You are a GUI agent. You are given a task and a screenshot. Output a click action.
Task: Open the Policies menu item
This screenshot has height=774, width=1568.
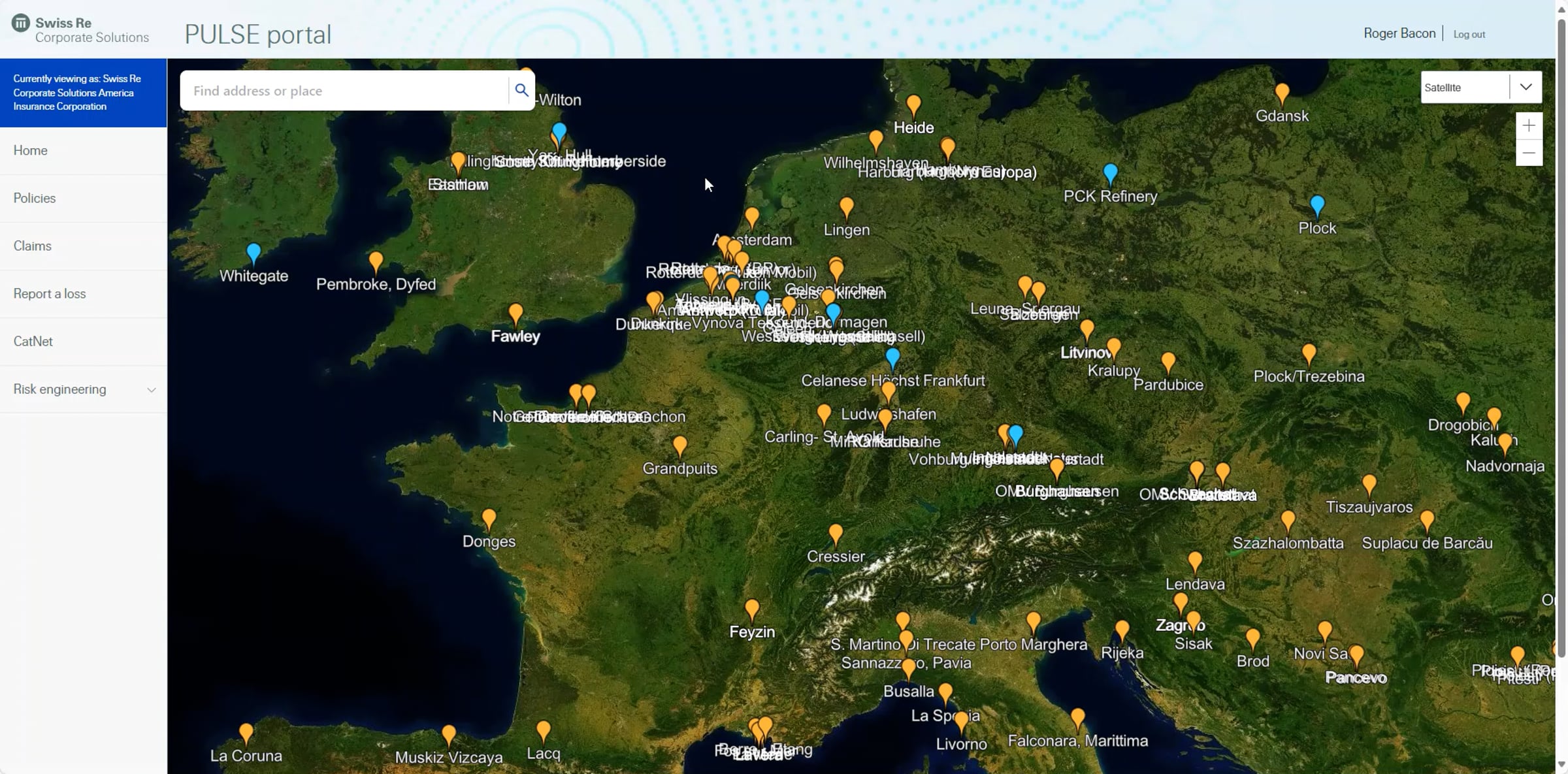35,199
